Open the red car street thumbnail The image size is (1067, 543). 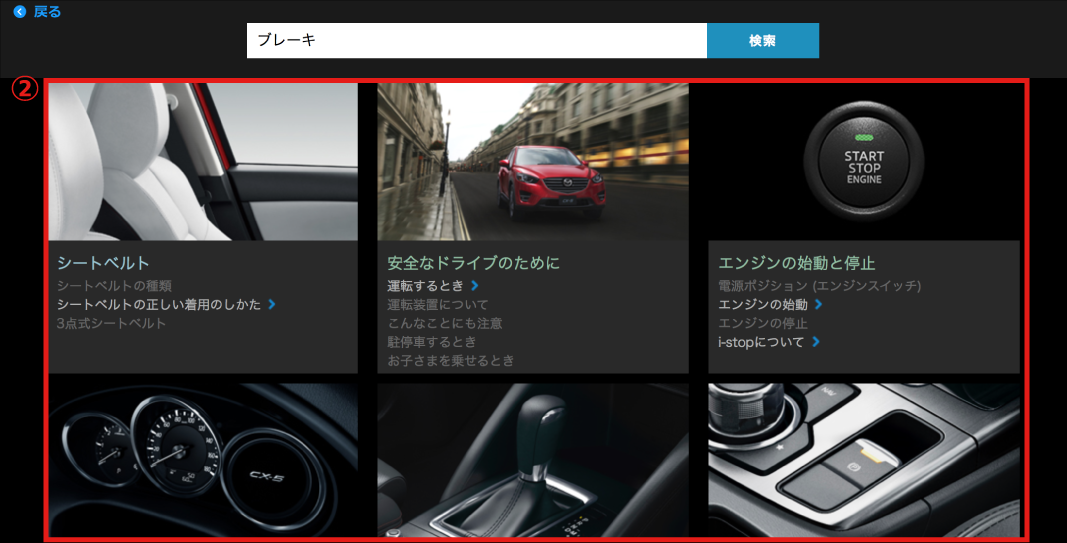click(533, 161)
